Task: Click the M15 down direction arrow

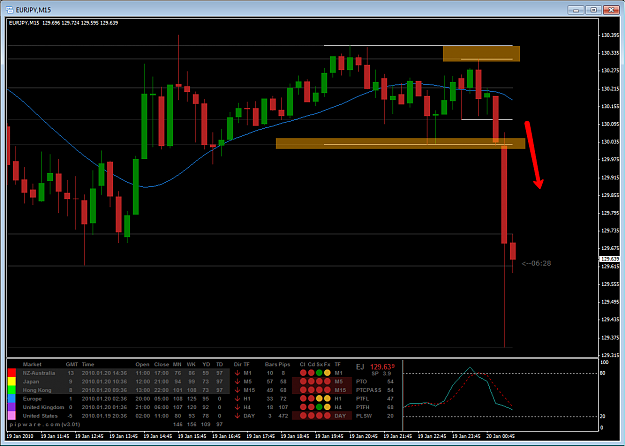Action: 238,390
